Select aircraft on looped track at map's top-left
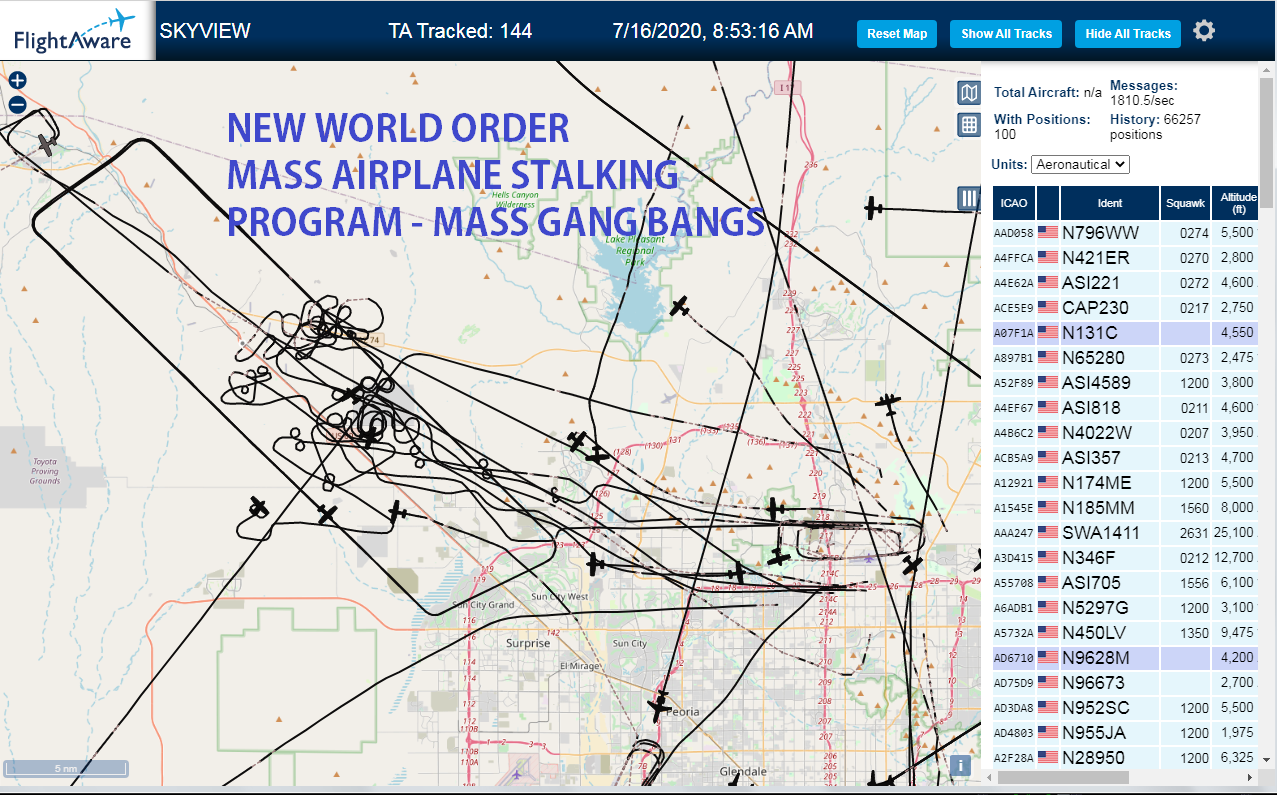 pyautogui.click(x=46, y=145)
